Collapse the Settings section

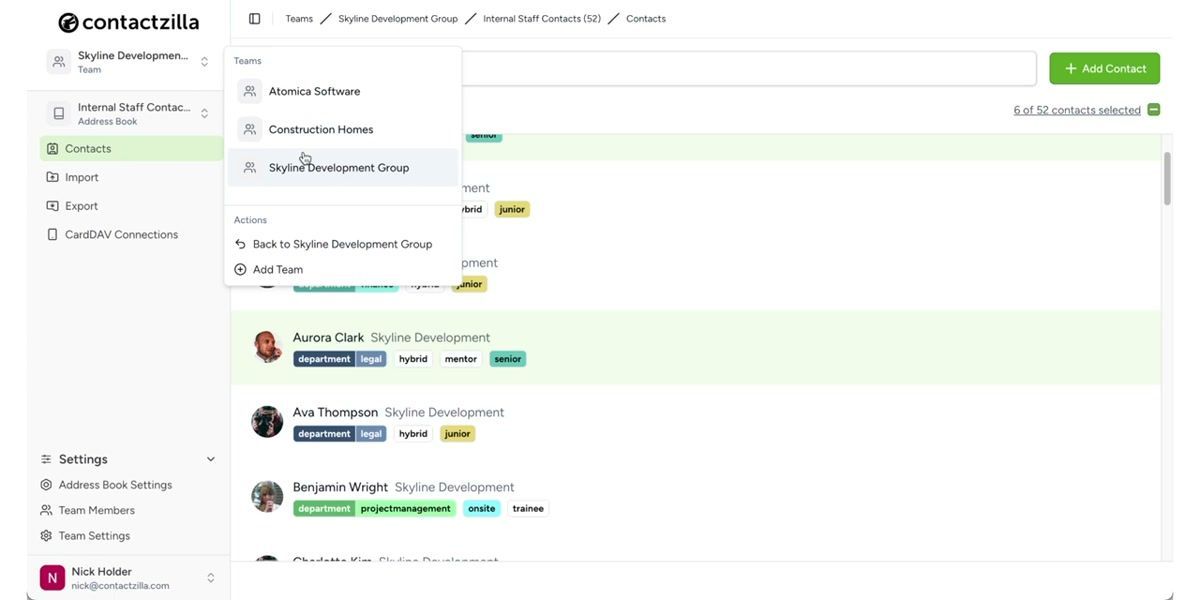[x=210, y=458]
